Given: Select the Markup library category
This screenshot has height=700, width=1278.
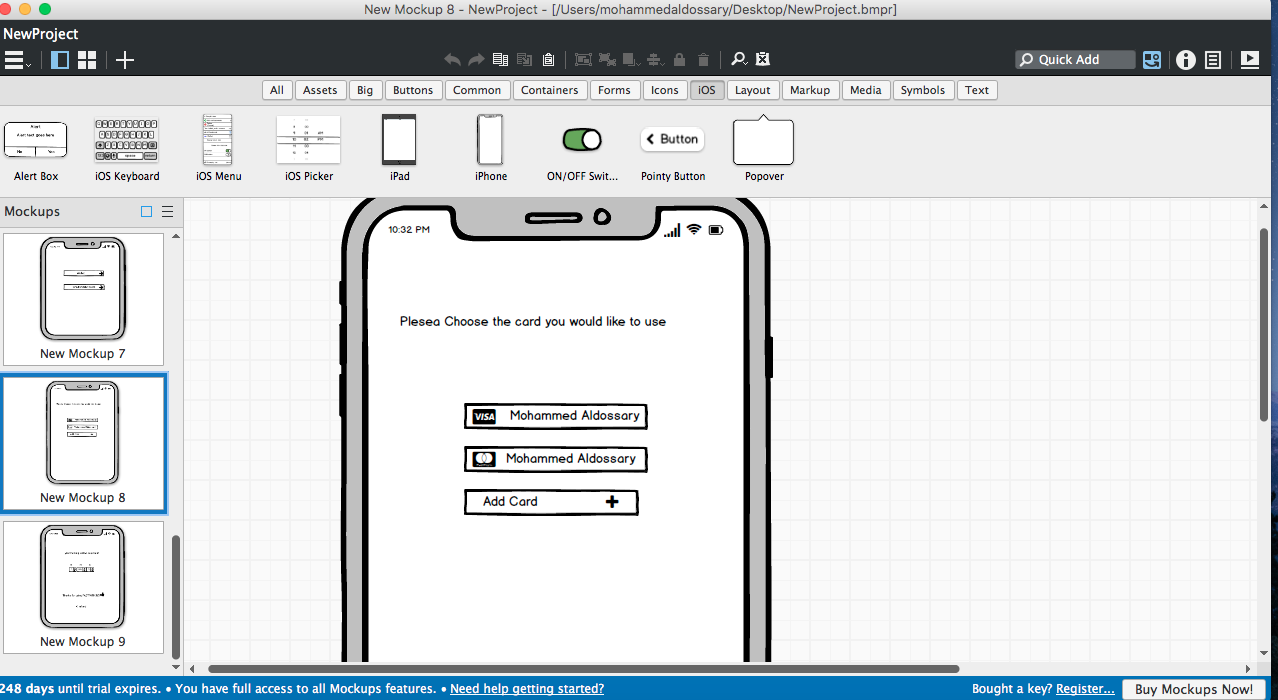Looking at the screenshot, I should pos(810,90).
